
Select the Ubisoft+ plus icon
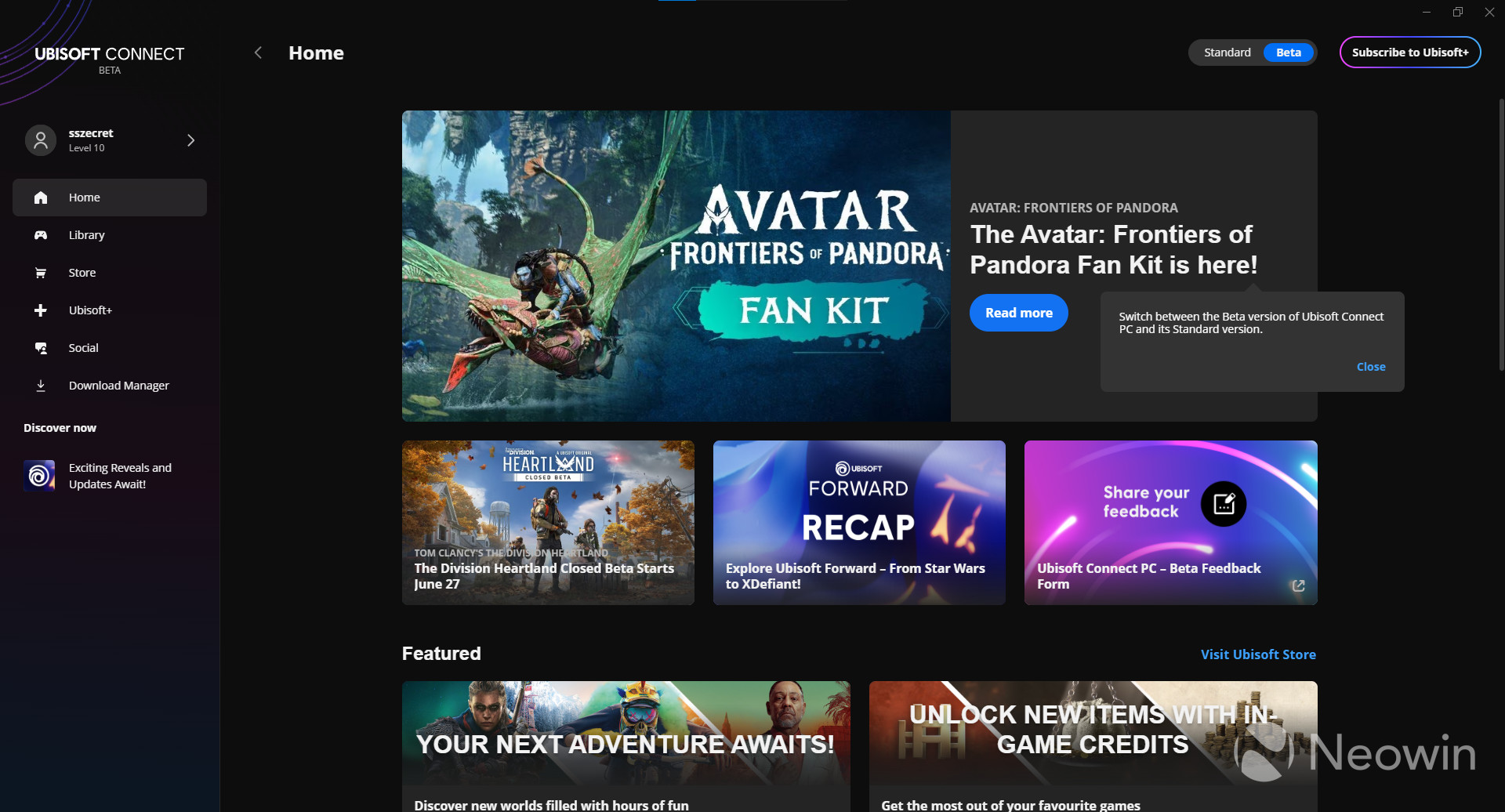(x=40, y=310)
